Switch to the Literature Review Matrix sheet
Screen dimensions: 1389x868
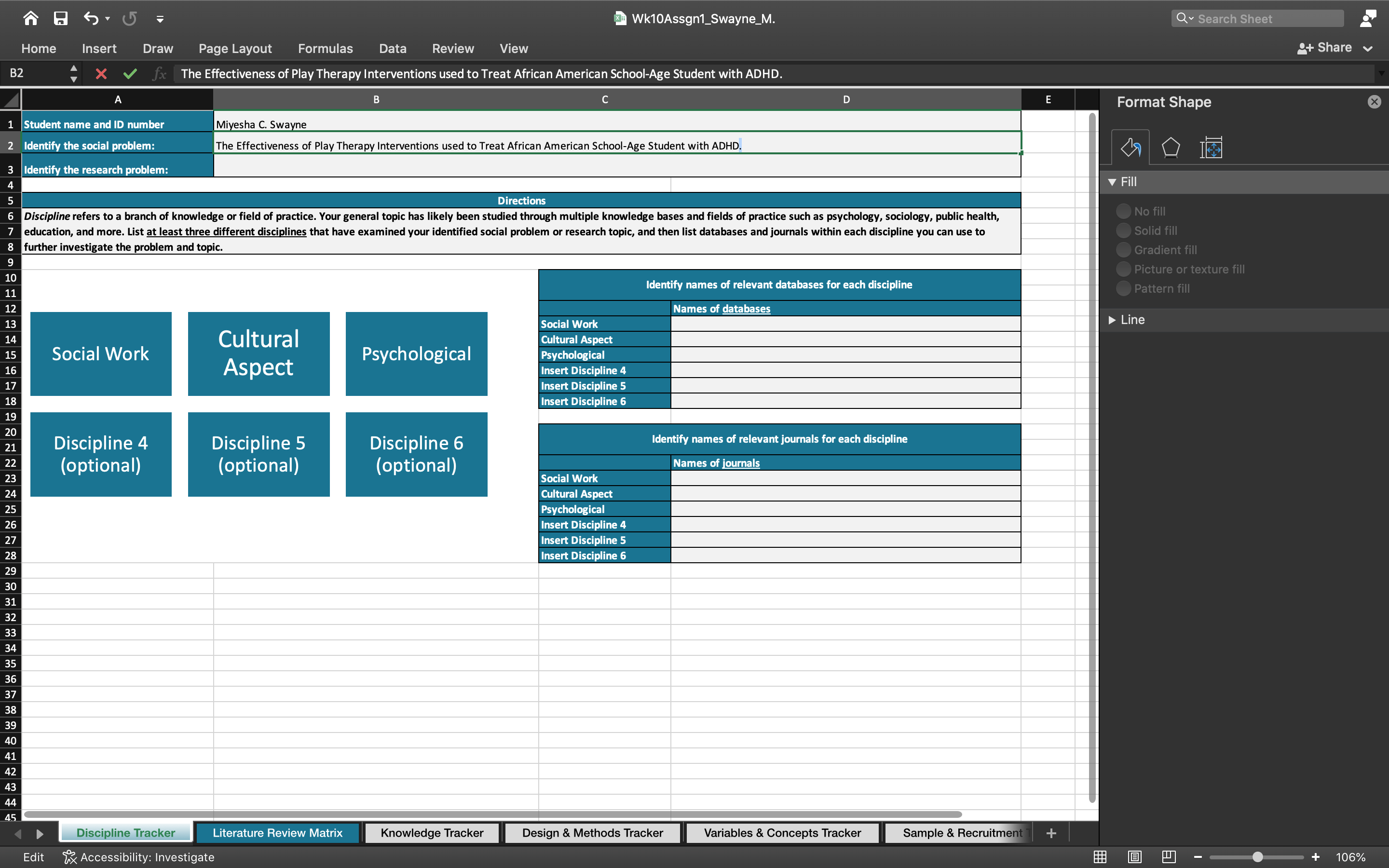pos(277,832)
